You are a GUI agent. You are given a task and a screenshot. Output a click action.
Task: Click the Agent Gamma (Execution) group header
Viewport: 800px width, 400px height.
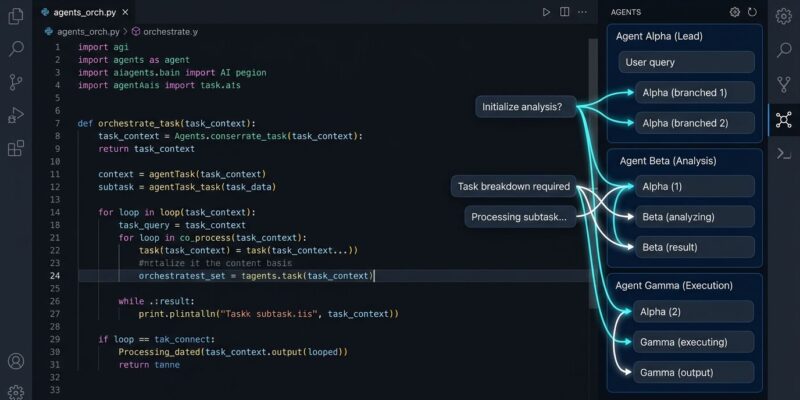(x=674, y=285)
